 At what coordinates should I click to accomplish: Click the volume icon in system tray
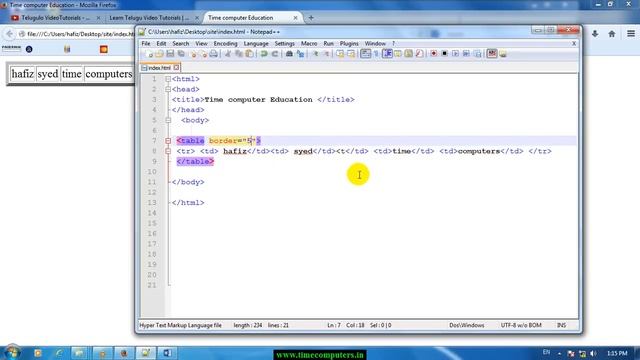593,353
